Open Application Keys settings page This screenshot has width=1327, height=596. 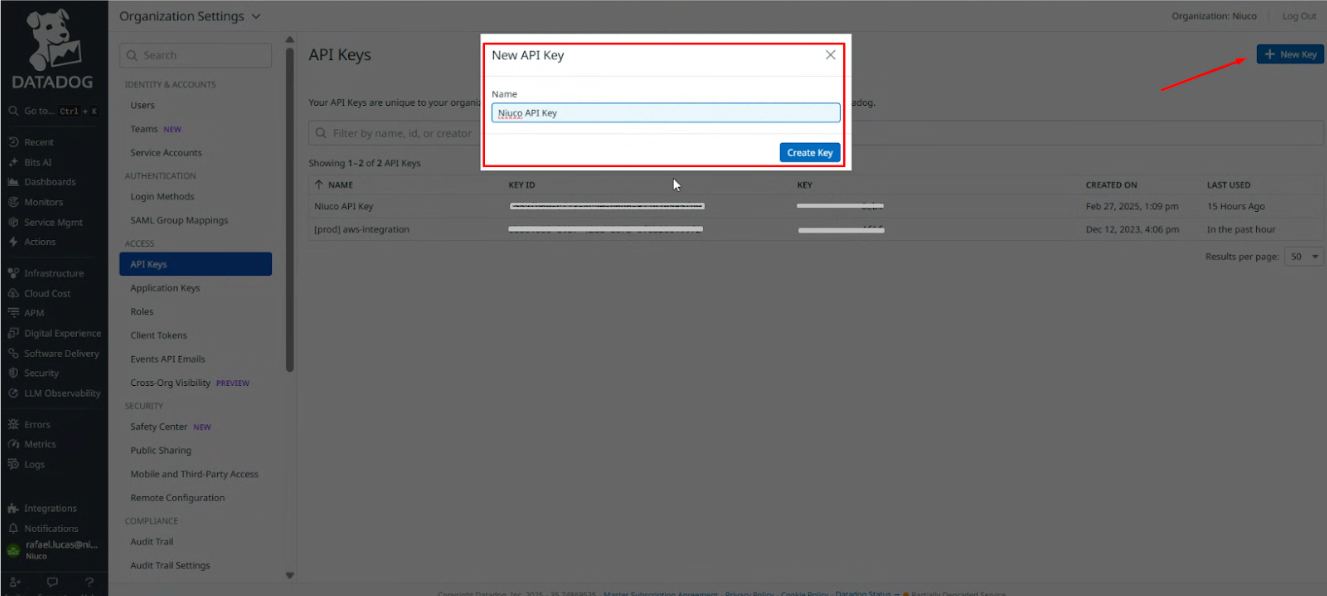165,288
